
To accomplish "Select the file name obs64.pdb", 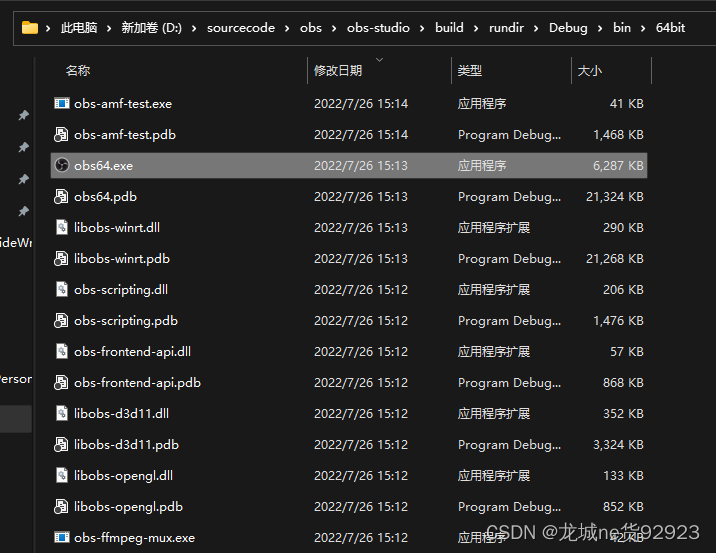I will coord(105,196).
